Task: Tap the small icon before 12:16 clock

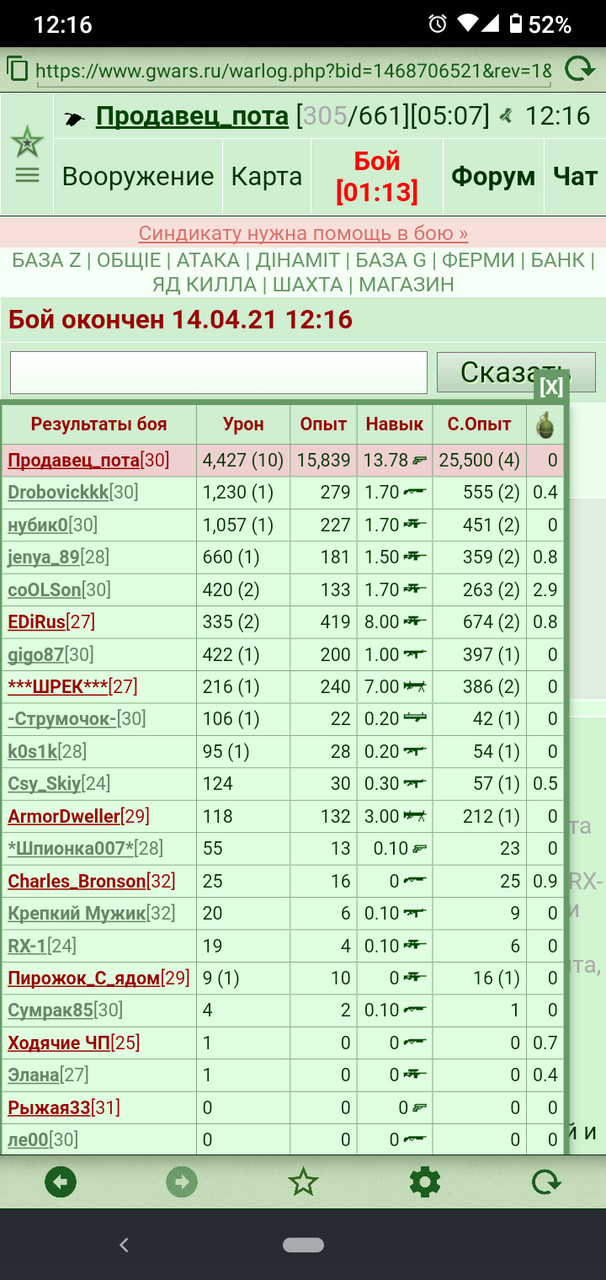Action: (x=507, y=116)
